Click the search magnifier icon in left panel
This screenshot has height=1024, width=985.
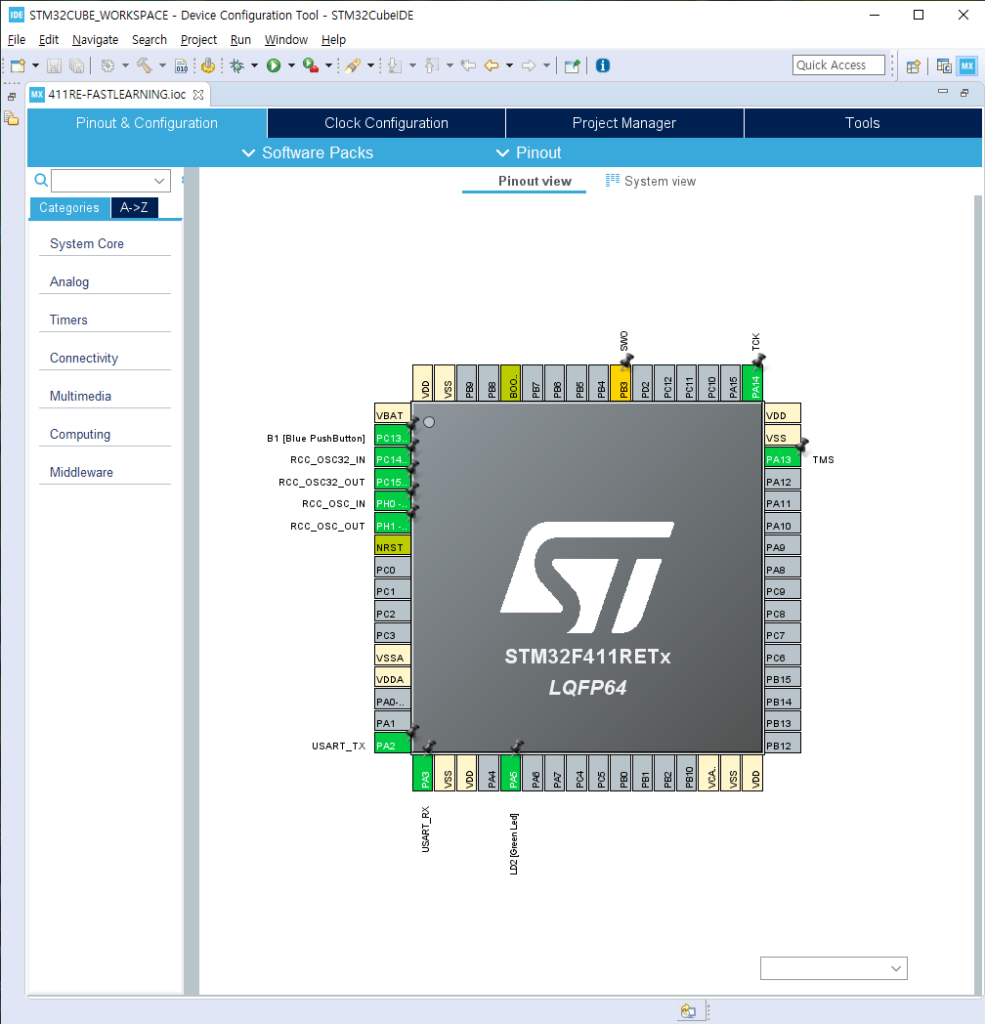(x=41, y=181)
